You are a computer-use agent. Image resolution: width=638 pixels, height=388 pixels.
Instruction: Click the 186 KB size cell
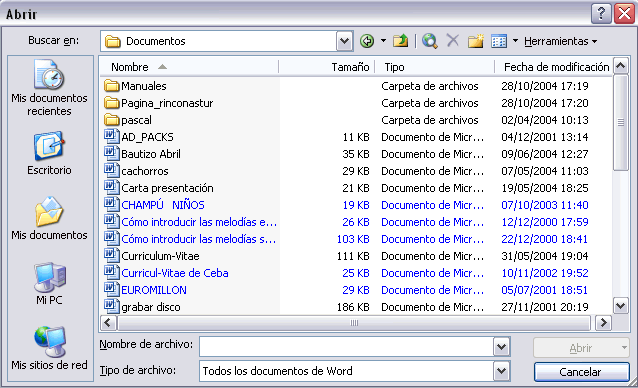353,307
